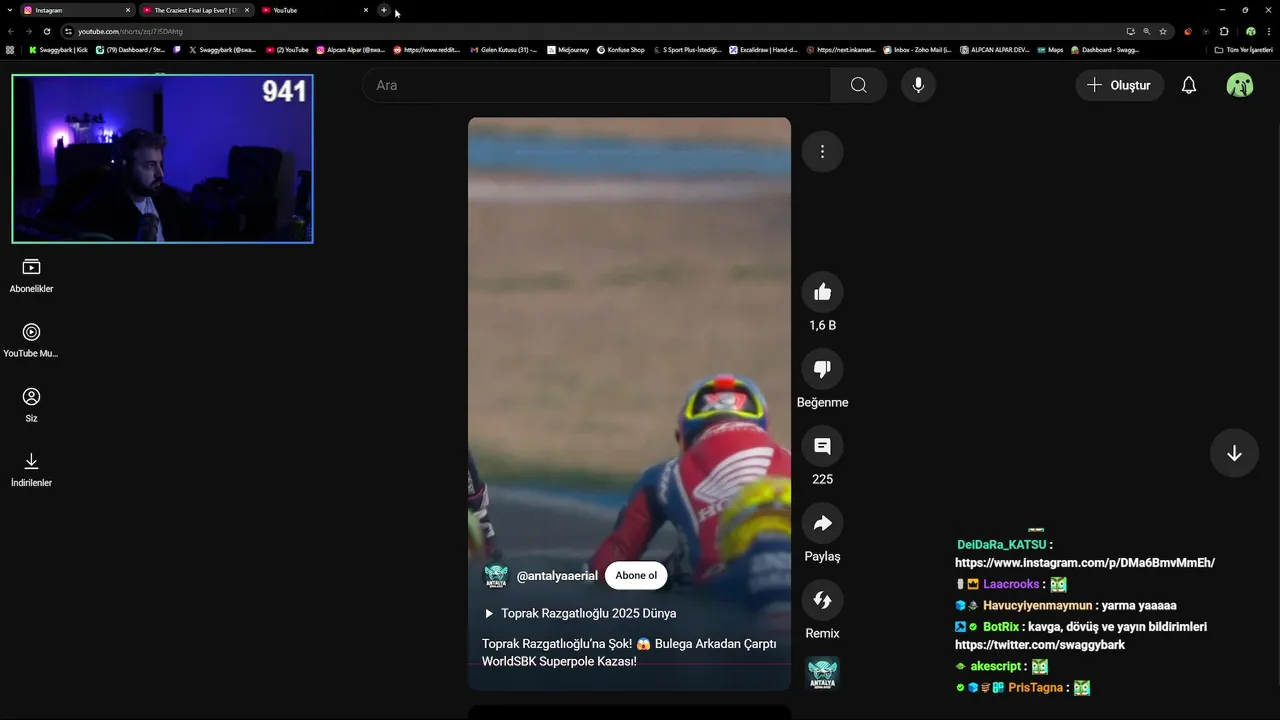Click the address bar URL

[x=130, y=31]
